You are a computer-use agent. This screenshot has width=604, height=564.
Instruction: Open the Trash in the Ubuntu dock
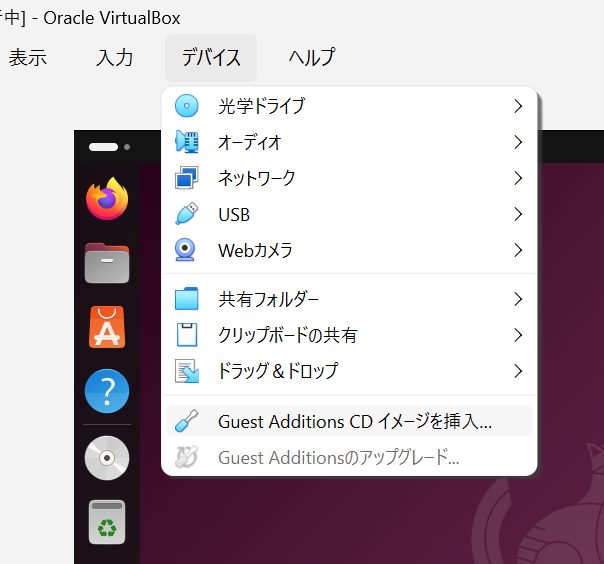coord(107,522)
